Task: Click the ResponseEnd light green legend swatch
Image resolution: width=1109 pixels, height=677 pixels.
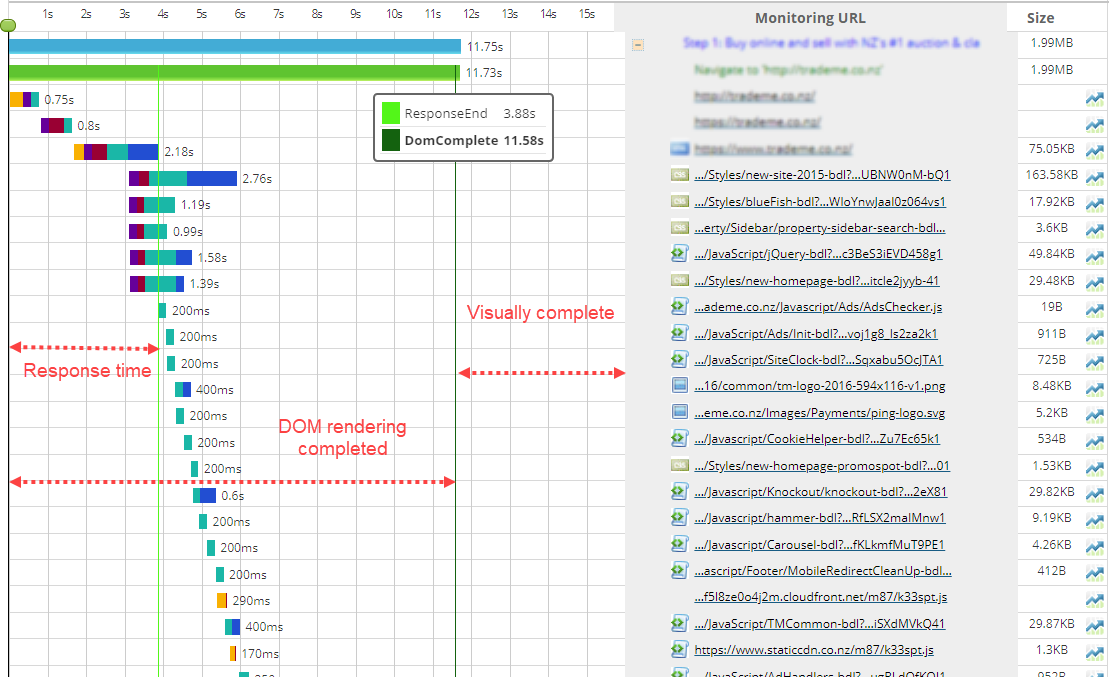Action: [x=390, y=114]
